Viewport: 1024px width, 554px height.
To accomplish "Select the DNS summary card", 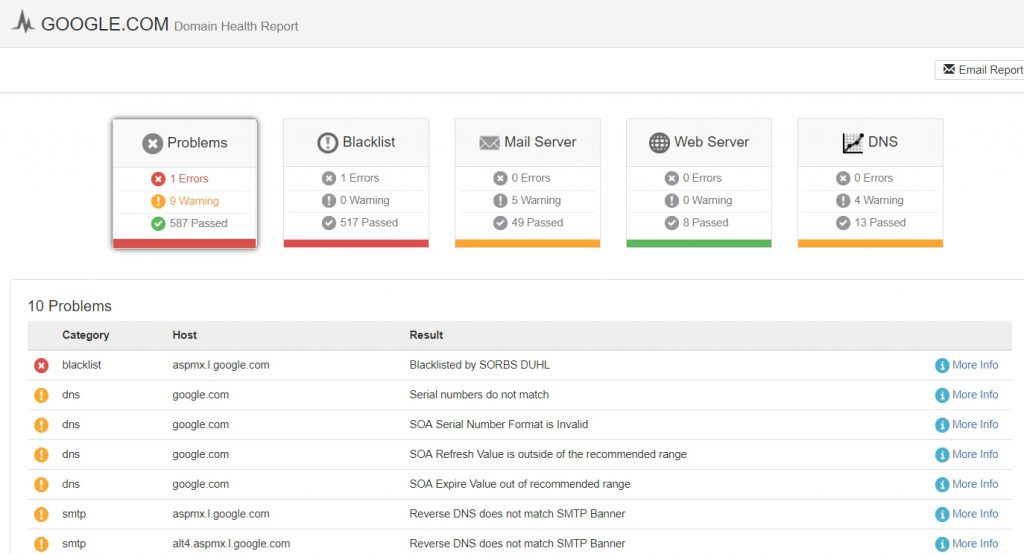I will 870,183.
